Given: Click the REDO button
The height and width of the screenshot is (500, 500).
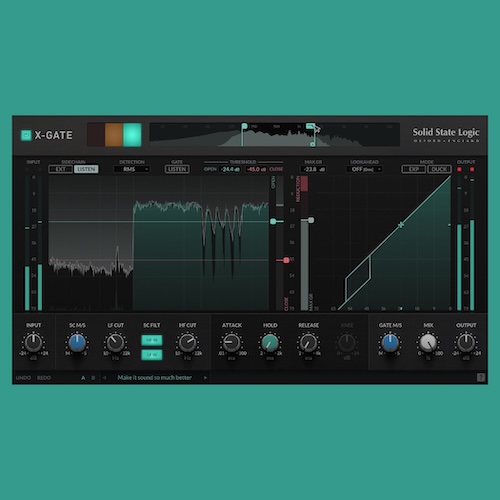Looking at the screenshot, I should tap(44, 378).
